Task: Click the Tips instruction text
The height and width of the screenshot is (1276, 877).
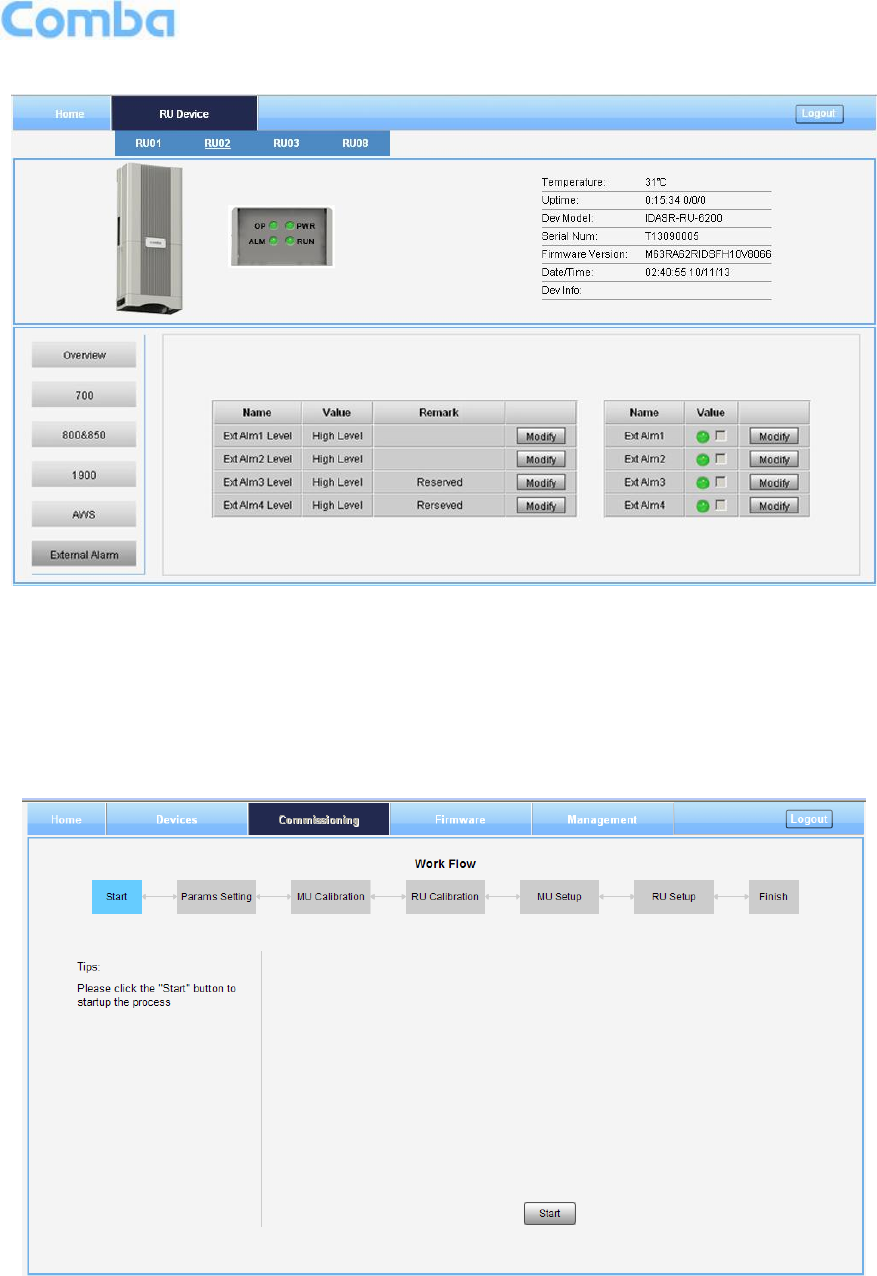Action: click(157, 995)
